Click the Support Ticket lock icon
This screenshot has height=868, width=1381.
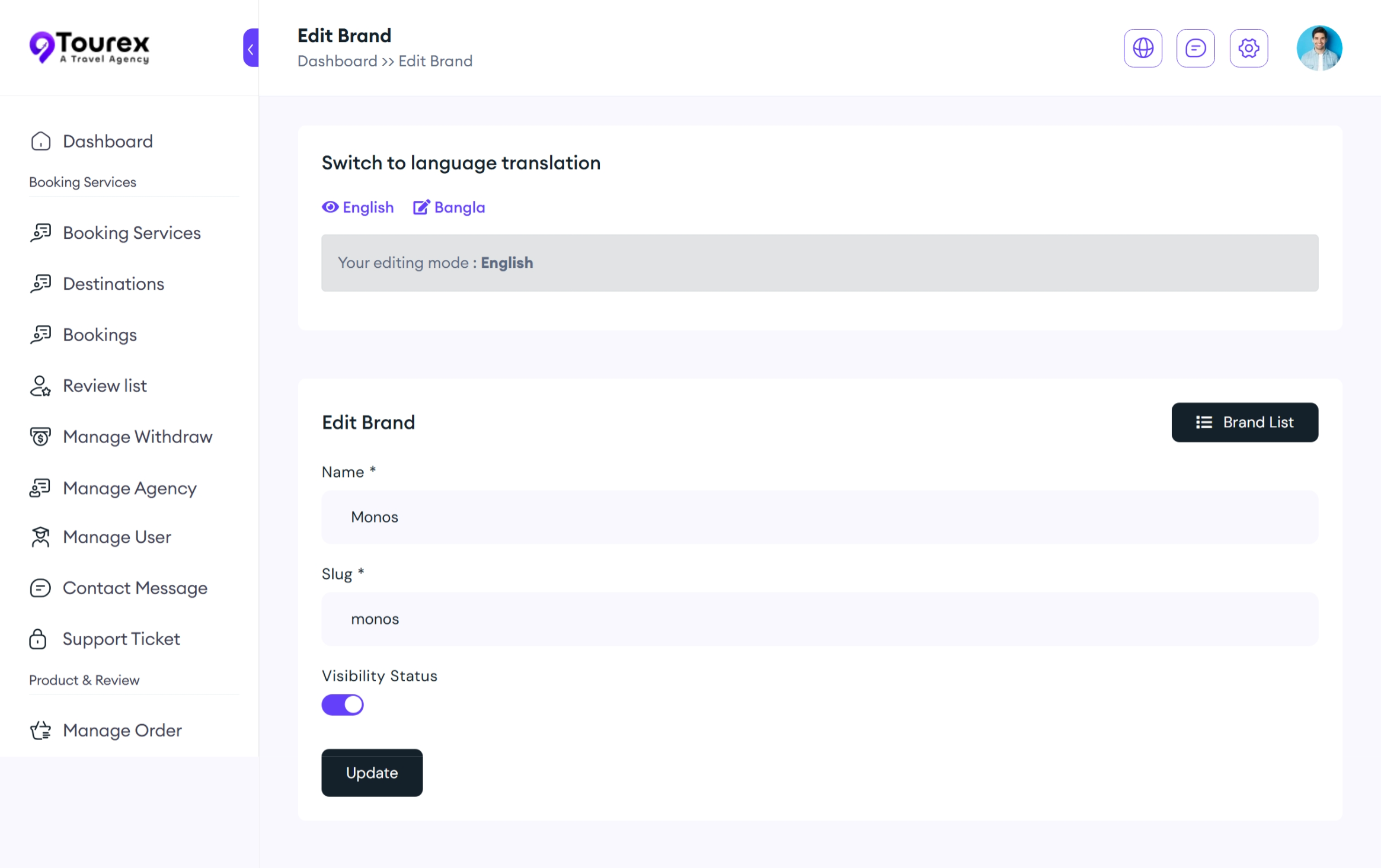(38, 639)
